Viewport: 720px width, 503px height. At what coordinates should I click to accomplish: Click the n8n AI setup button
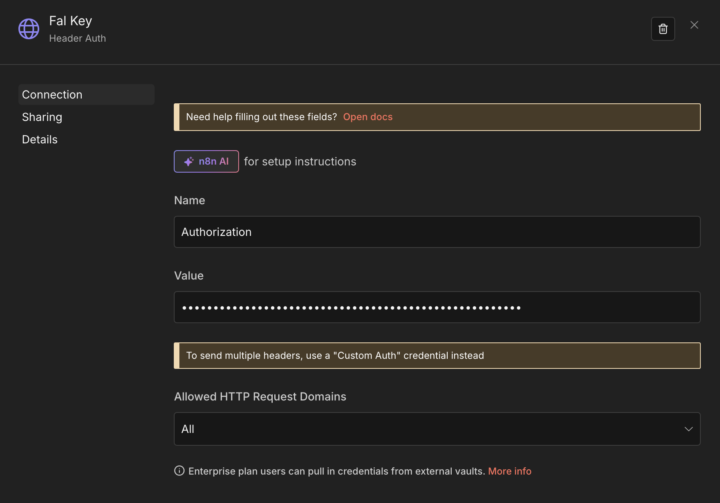coord(206,161)
